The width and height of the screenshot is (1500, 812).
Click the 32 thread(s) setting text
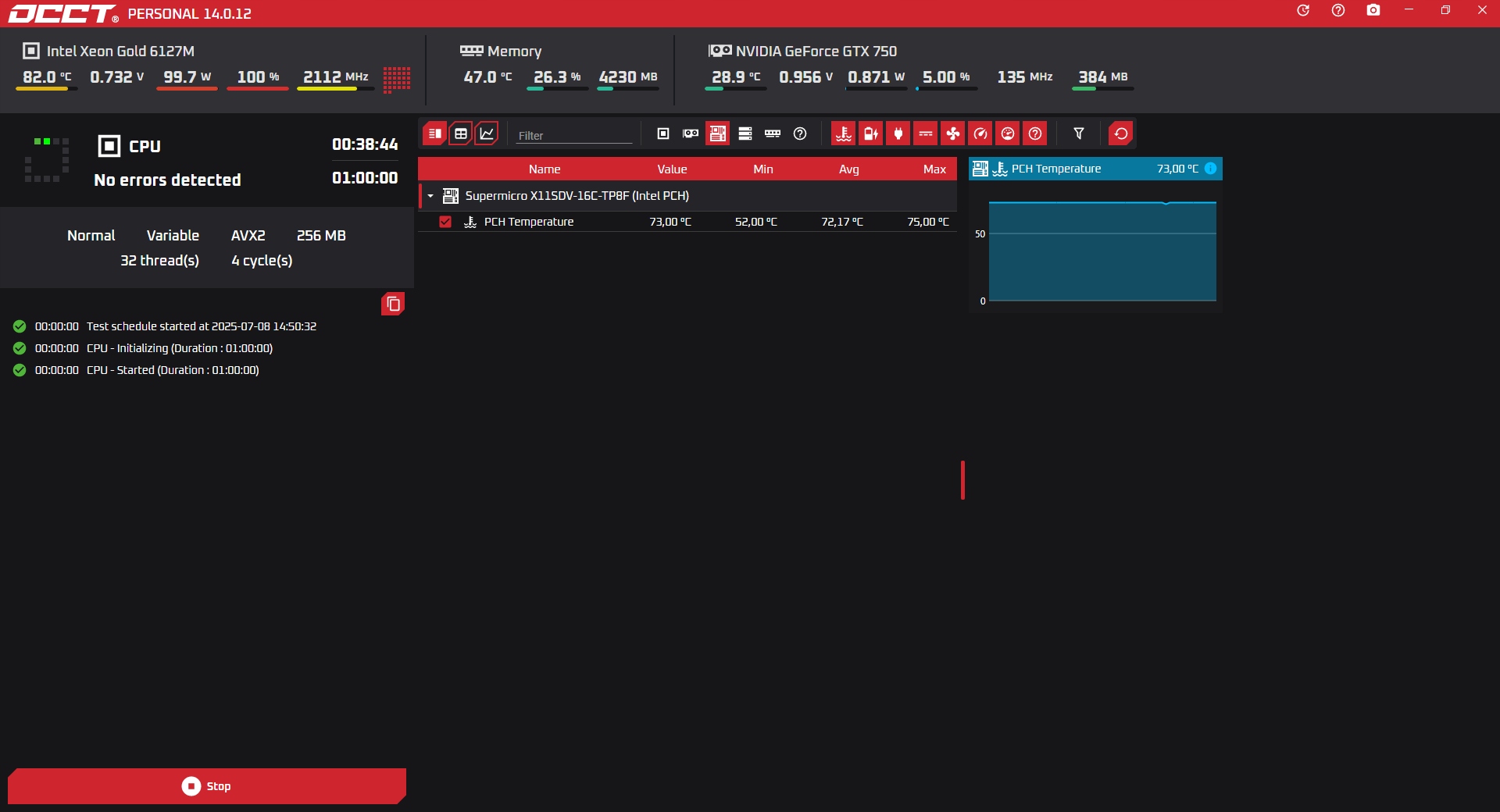coord(159,261)
